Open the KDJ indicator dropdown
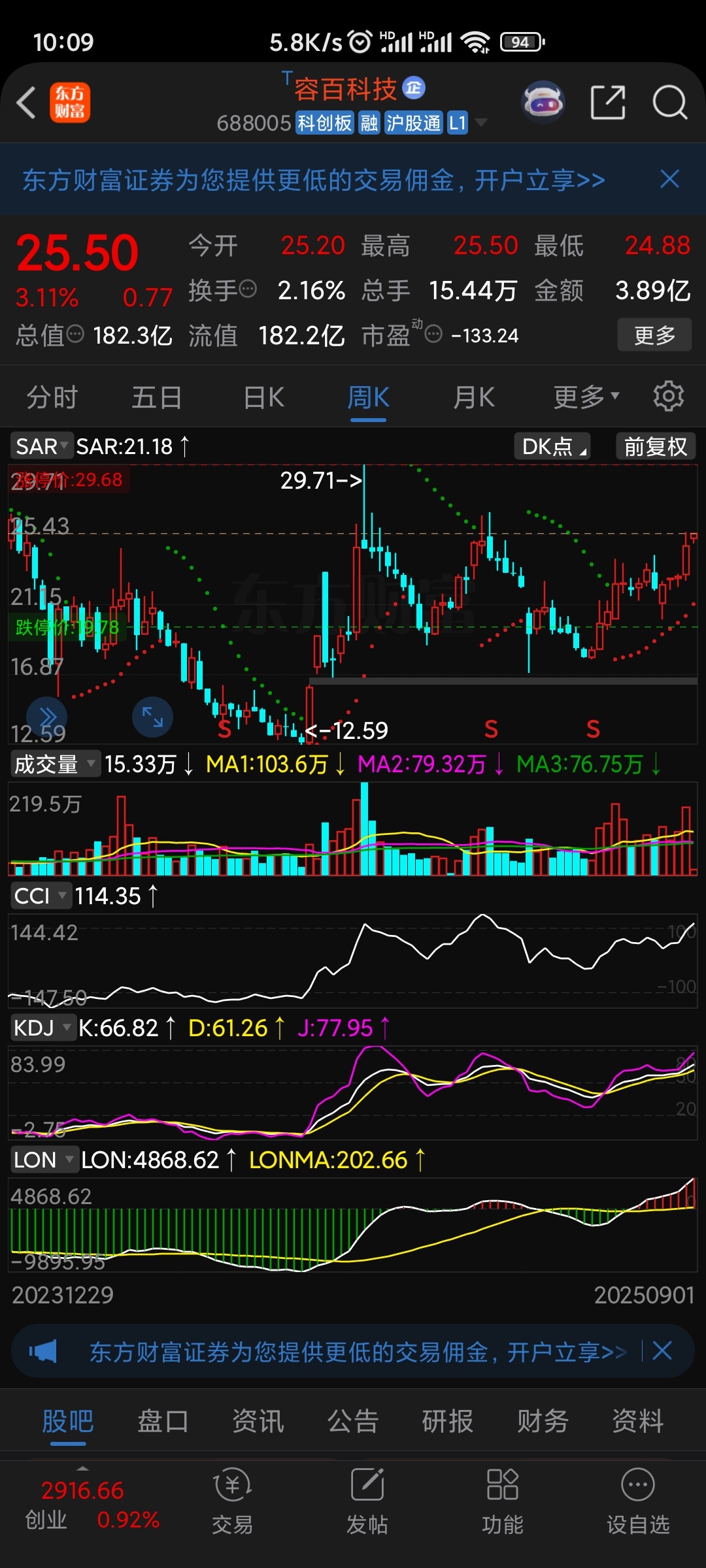 tap(42, 1028)
